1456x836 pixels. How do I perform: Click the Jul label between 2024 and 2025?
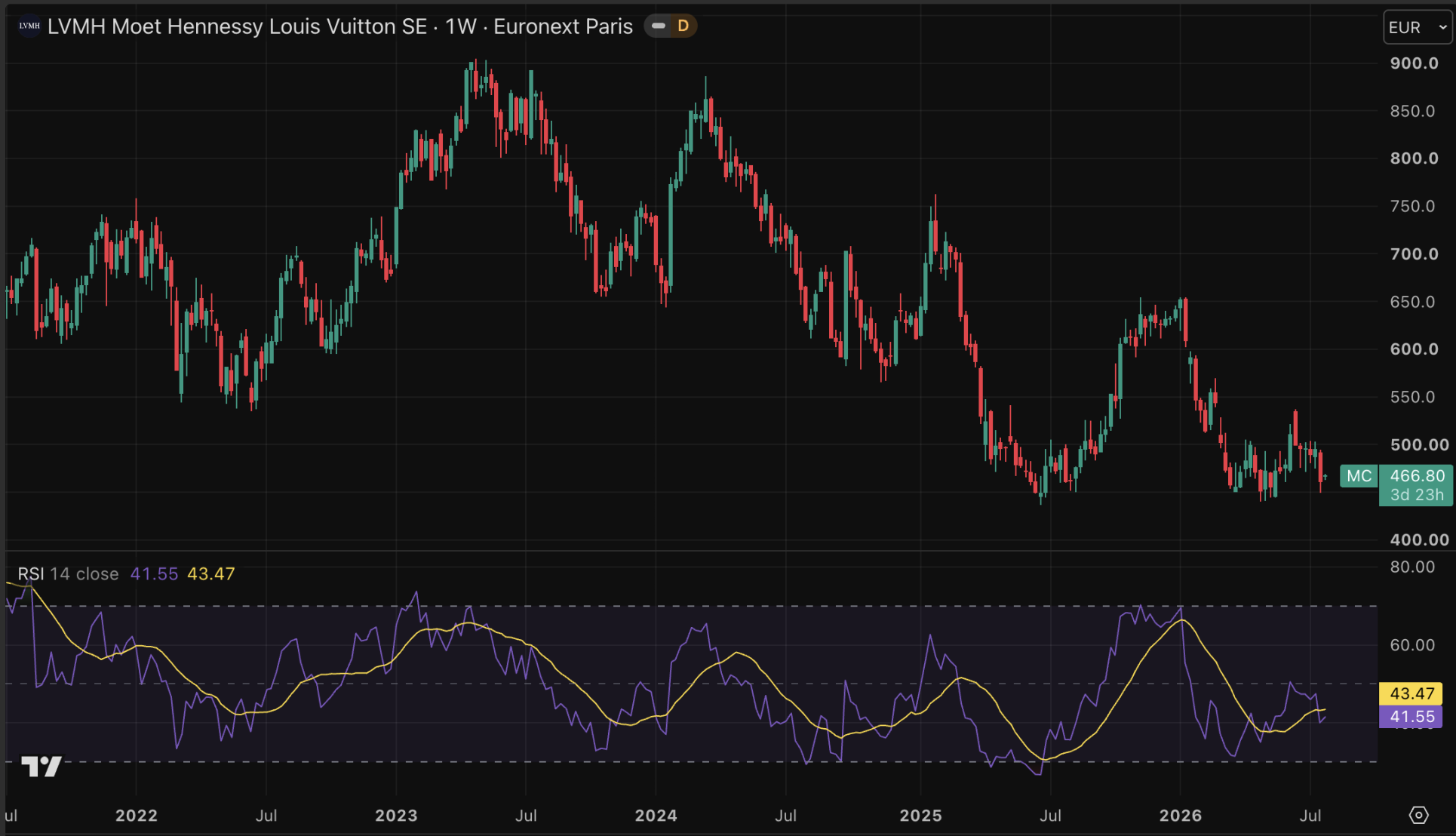tap(785, 816)
